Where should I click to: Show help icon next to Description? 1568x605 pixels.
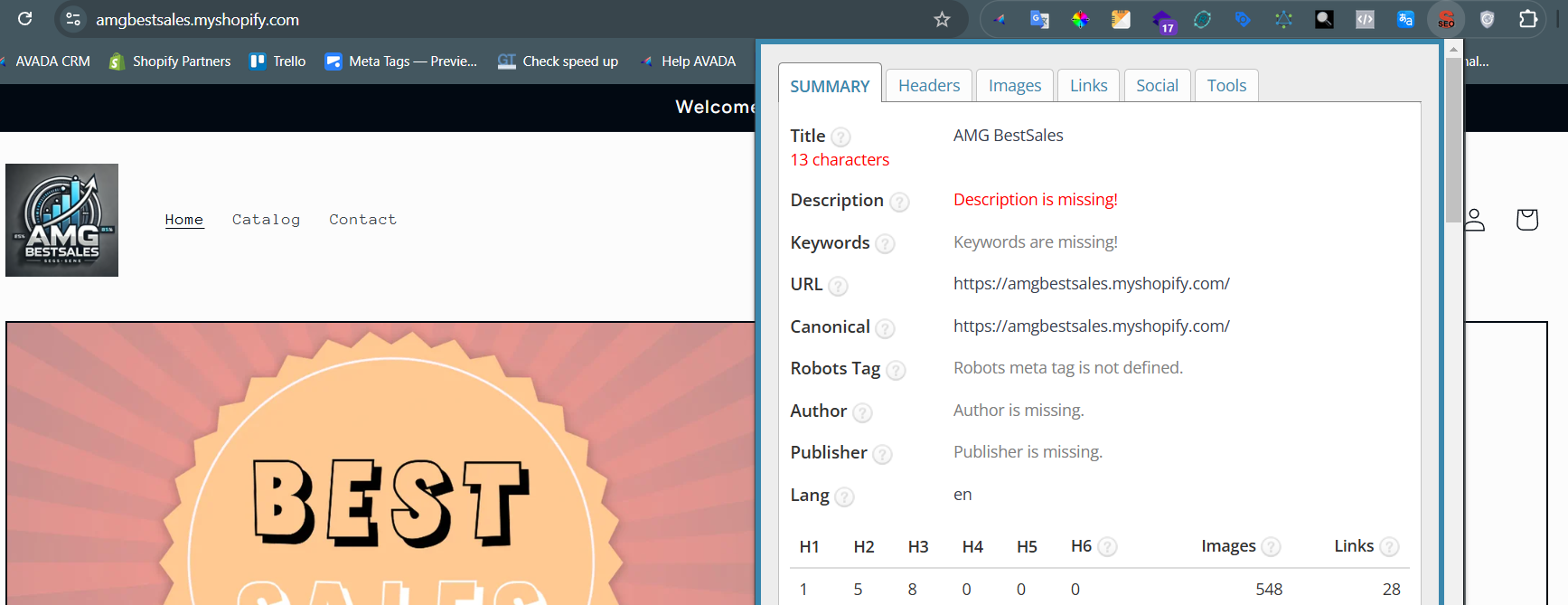899,202
